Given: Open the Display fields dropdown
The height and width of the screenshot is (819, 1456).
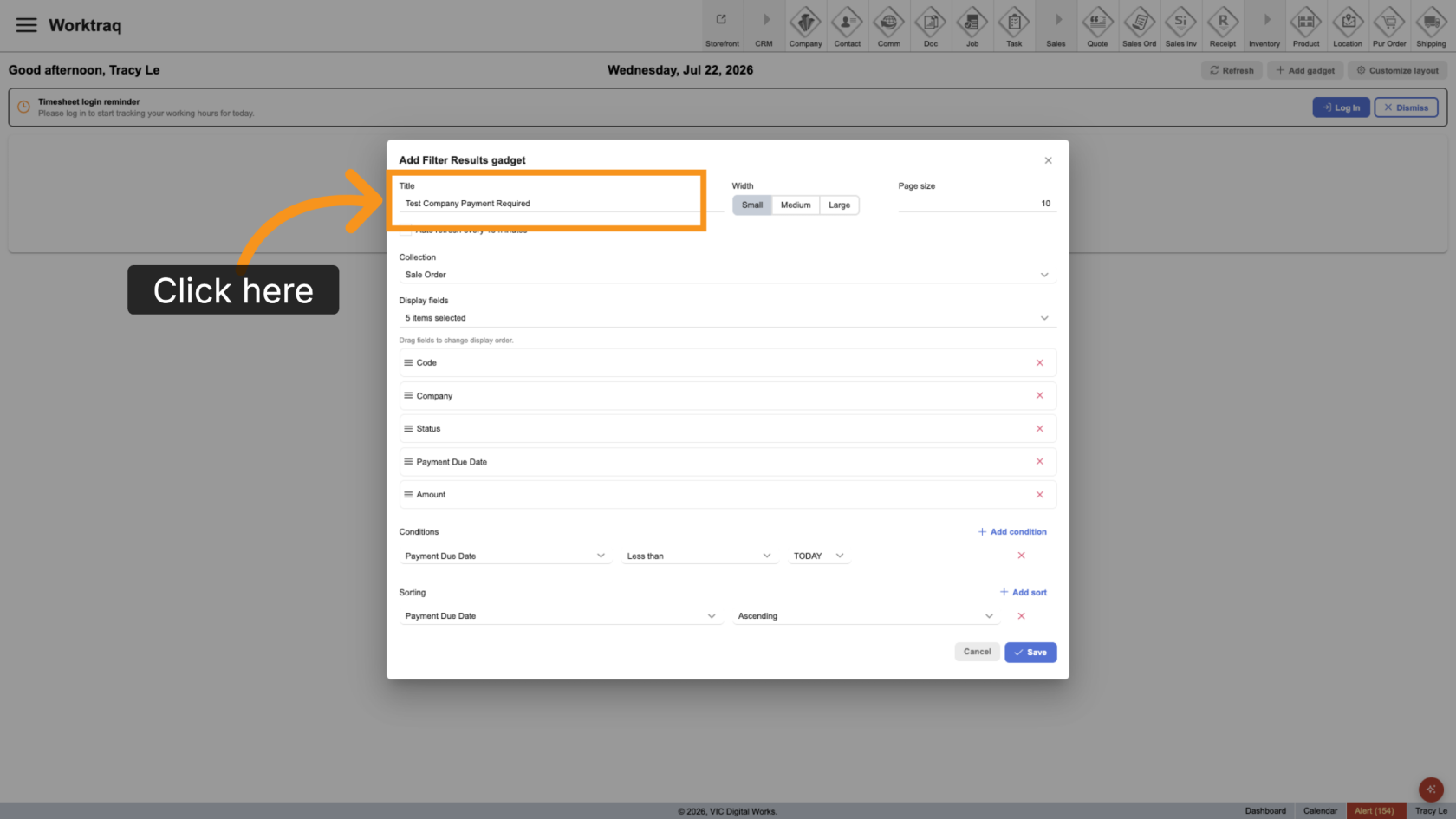Looking at the screenshot, I should point(727,318).
